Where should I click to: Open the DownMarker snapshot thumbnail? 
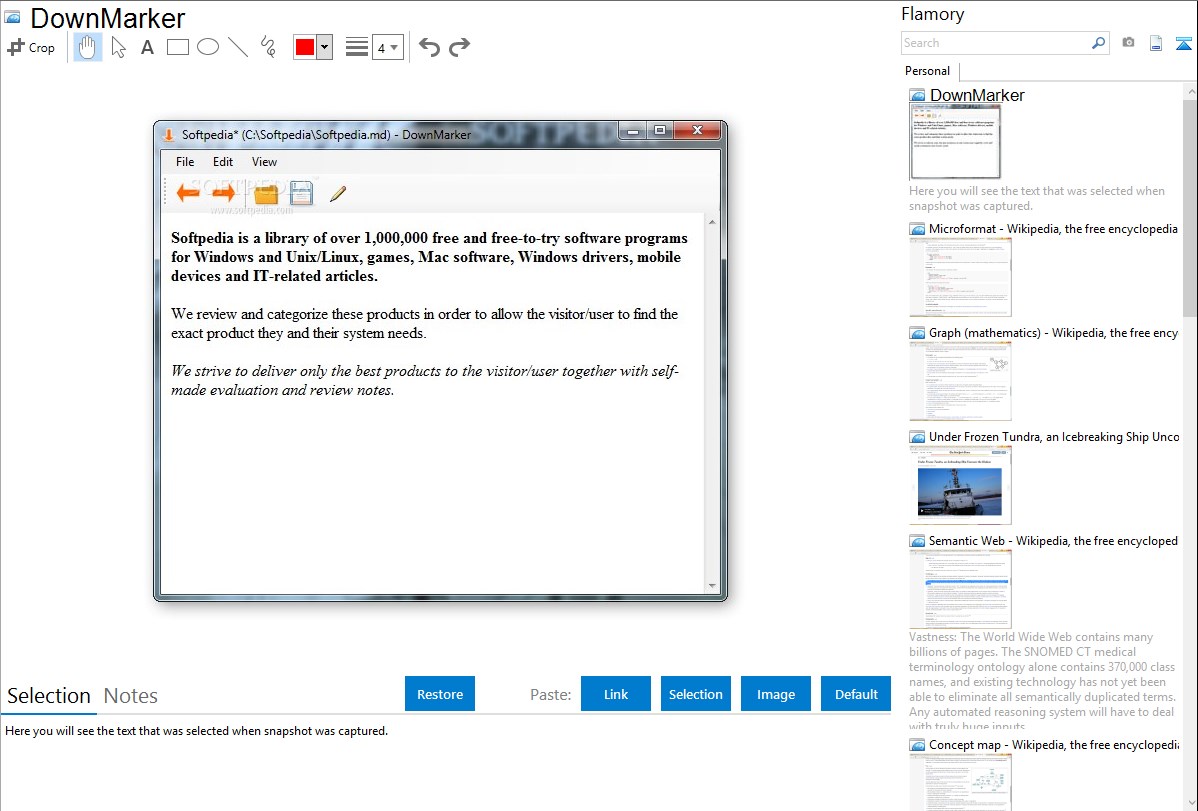pyautogui.click(x=955, y=141)
